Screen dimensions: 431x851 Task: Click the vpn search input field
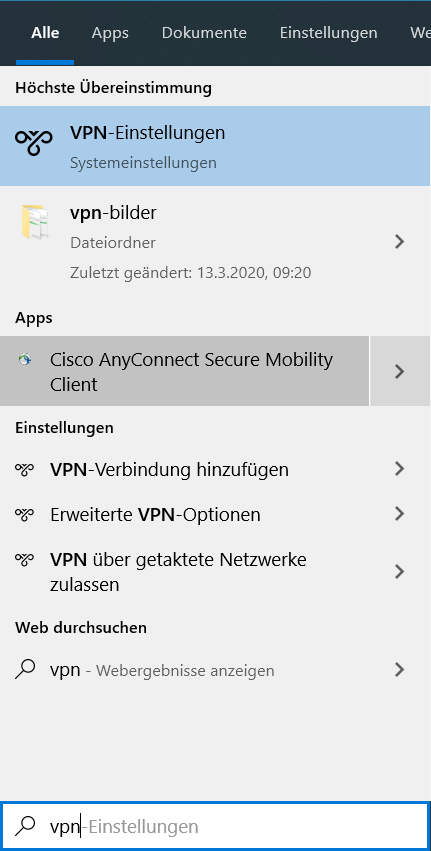[216, 826]
